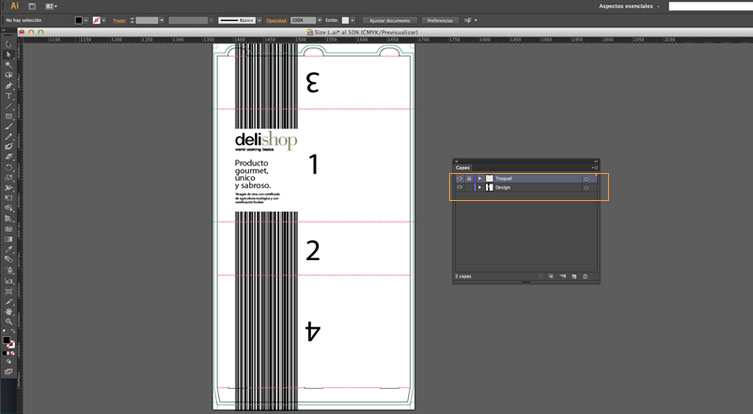This screenshot has width=753, height=414.
Task: Open the fill color dropdown in control bar
Action: (x=86, y=20)
